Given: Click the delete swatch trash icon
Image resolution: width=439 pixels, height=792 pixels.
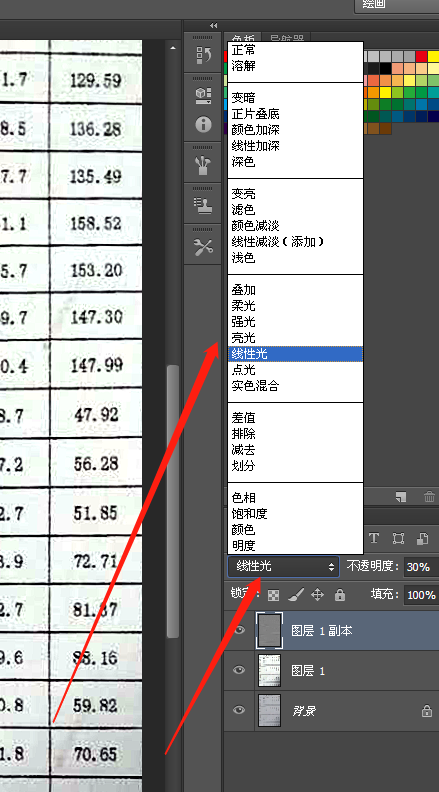Looking at the screenshot, I should [429, 497].
